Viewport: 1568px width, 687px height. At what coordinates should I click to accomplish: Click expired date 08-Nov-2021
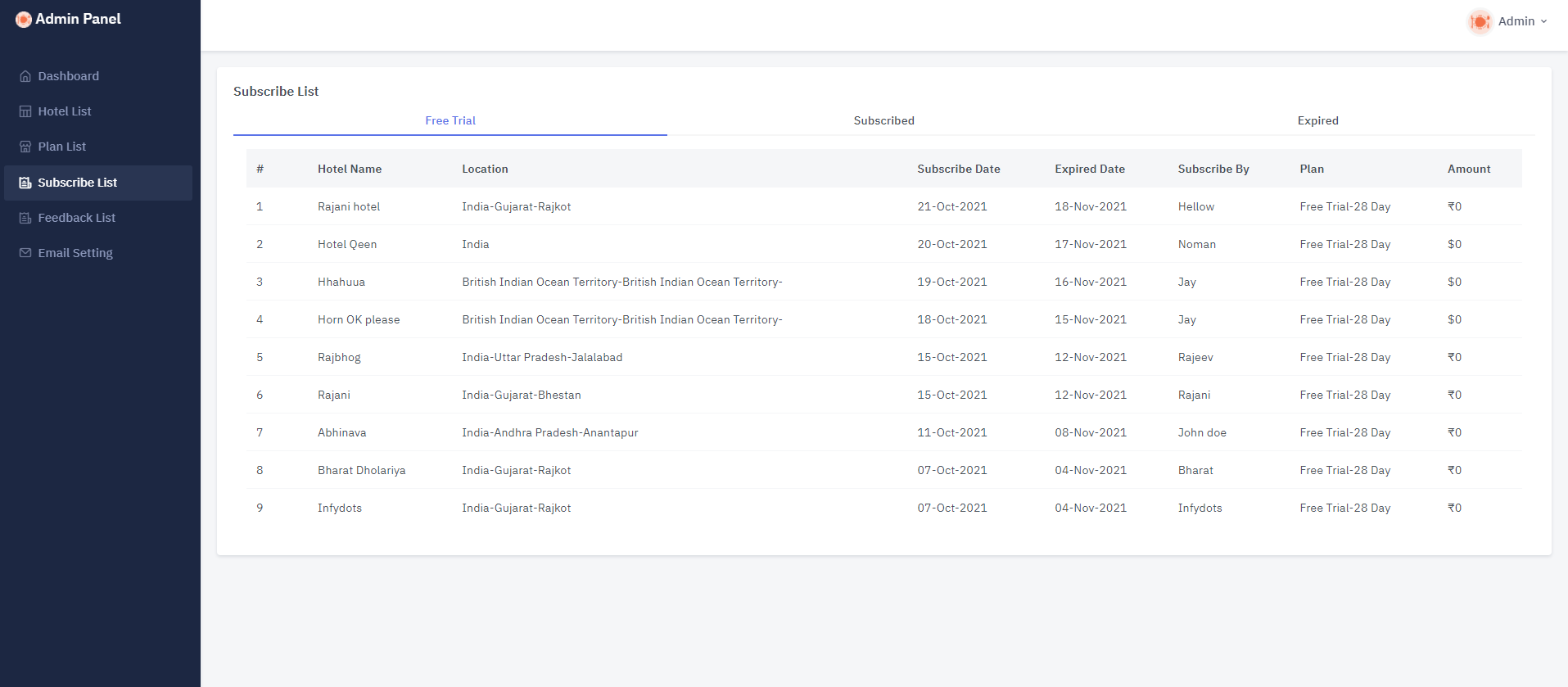[1091, 432]
